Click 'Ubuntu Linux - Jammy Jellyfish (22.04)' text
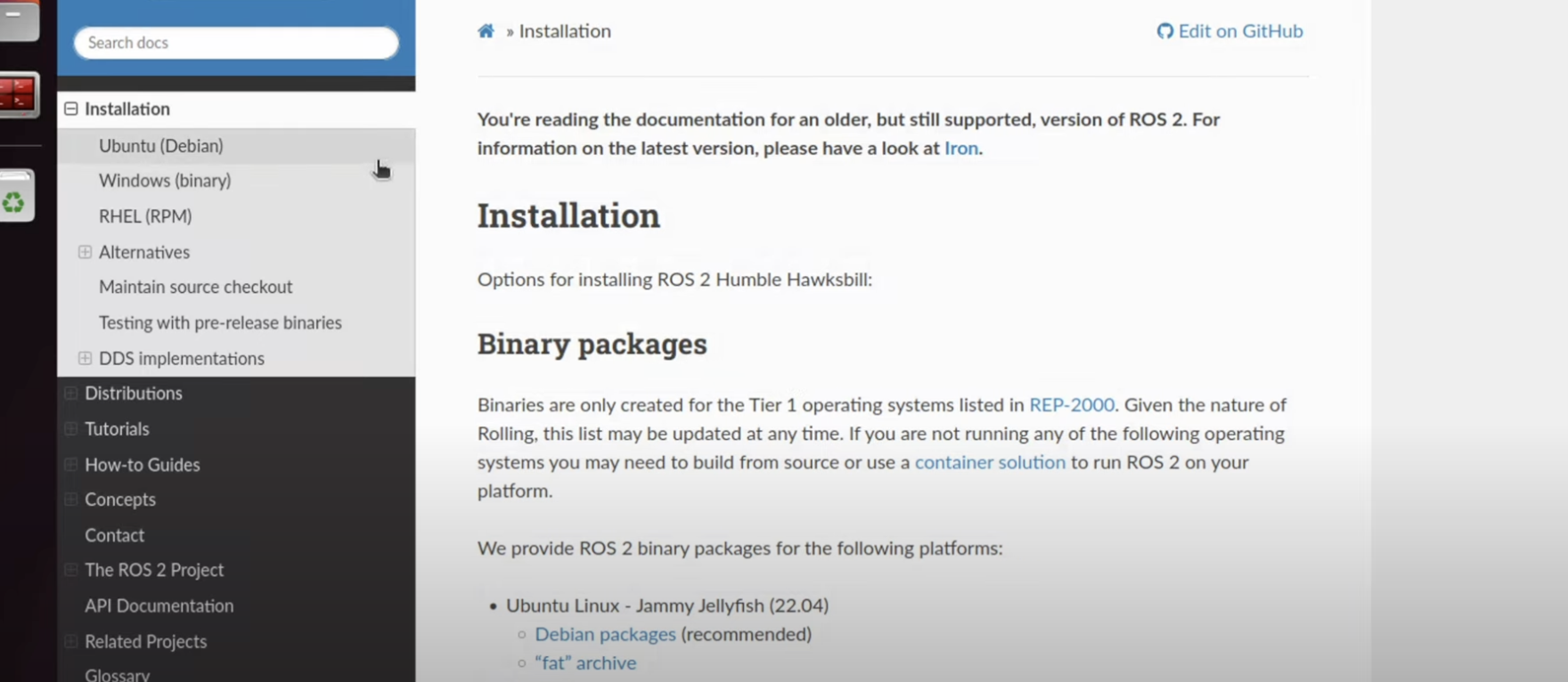 point(667,605)
